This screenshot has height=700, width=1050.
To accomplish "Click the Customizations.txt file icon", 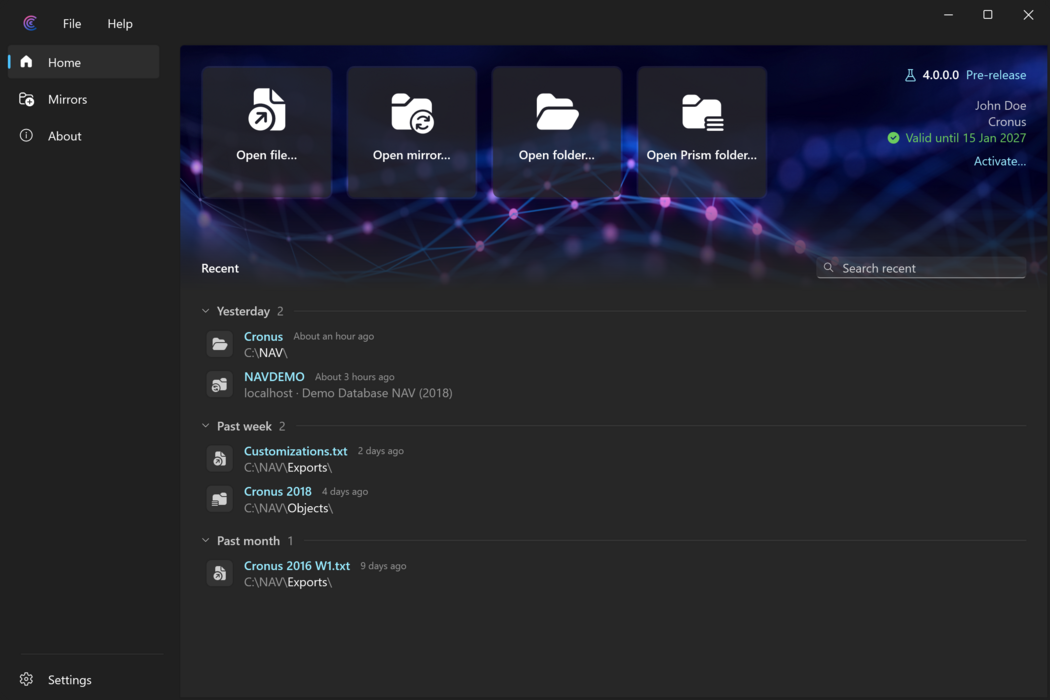I will pos(220,459).
